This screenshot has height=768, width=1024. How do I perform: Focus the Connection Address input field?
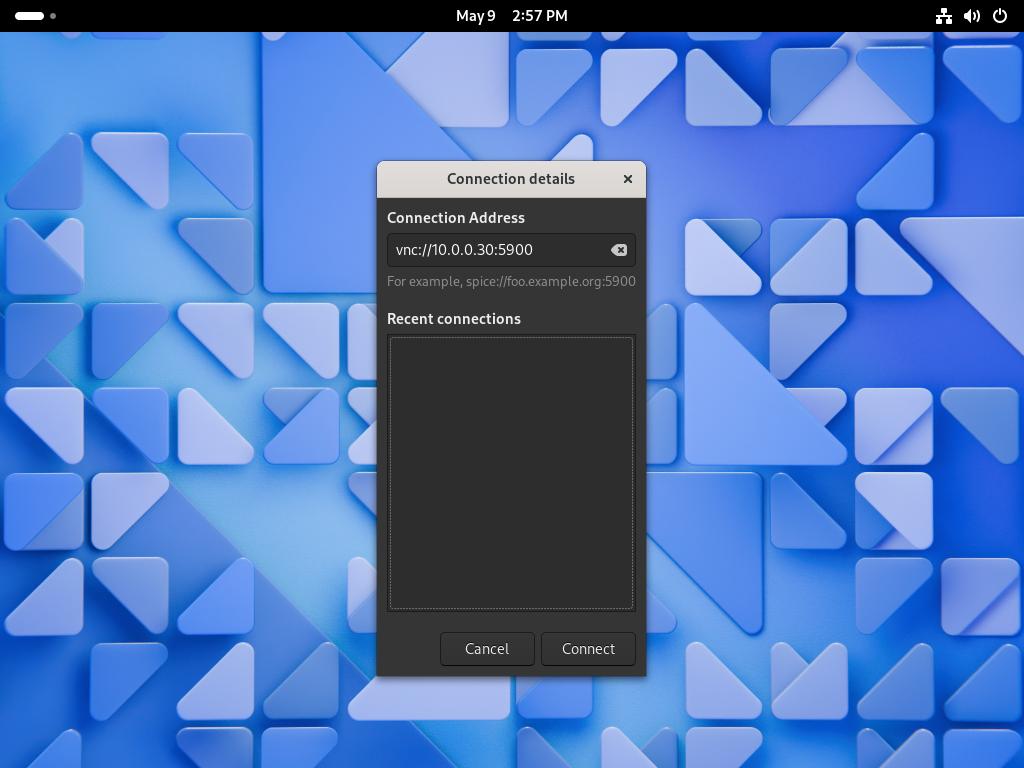[511, 250]
